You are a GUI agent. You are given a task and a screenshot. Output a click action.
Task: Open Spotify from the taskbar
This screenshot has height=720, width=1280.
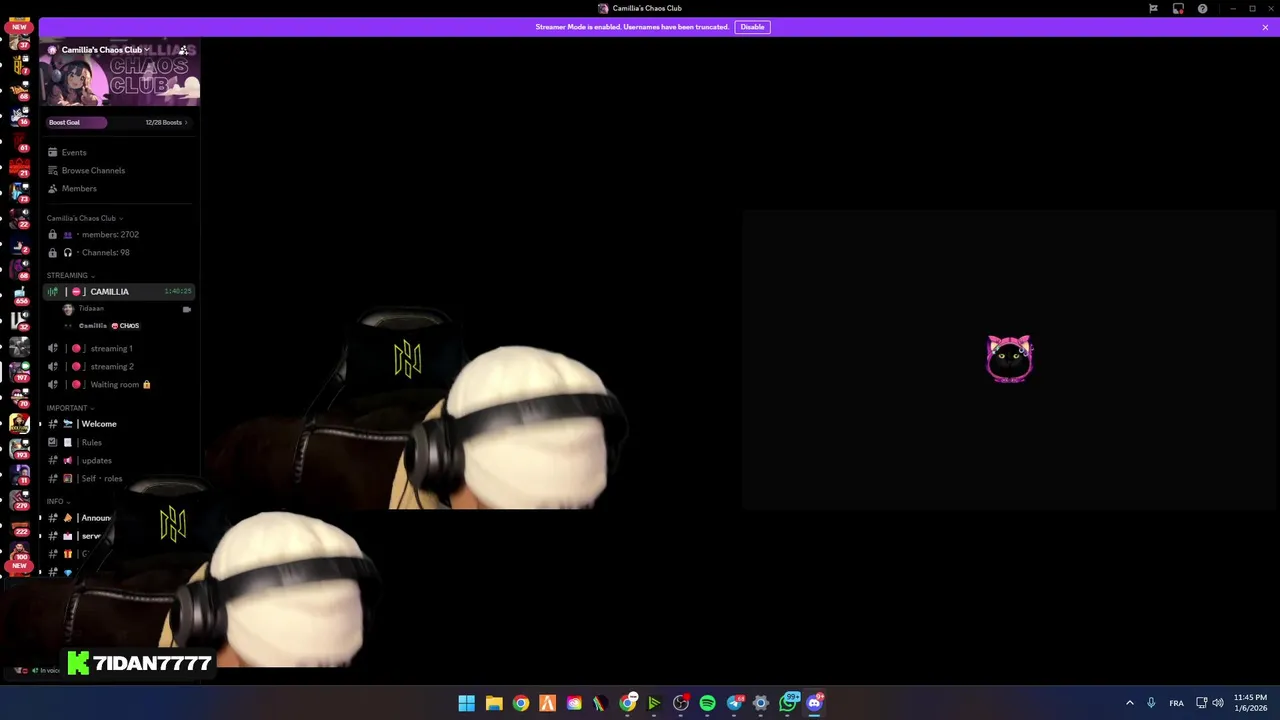coord(708,703)
